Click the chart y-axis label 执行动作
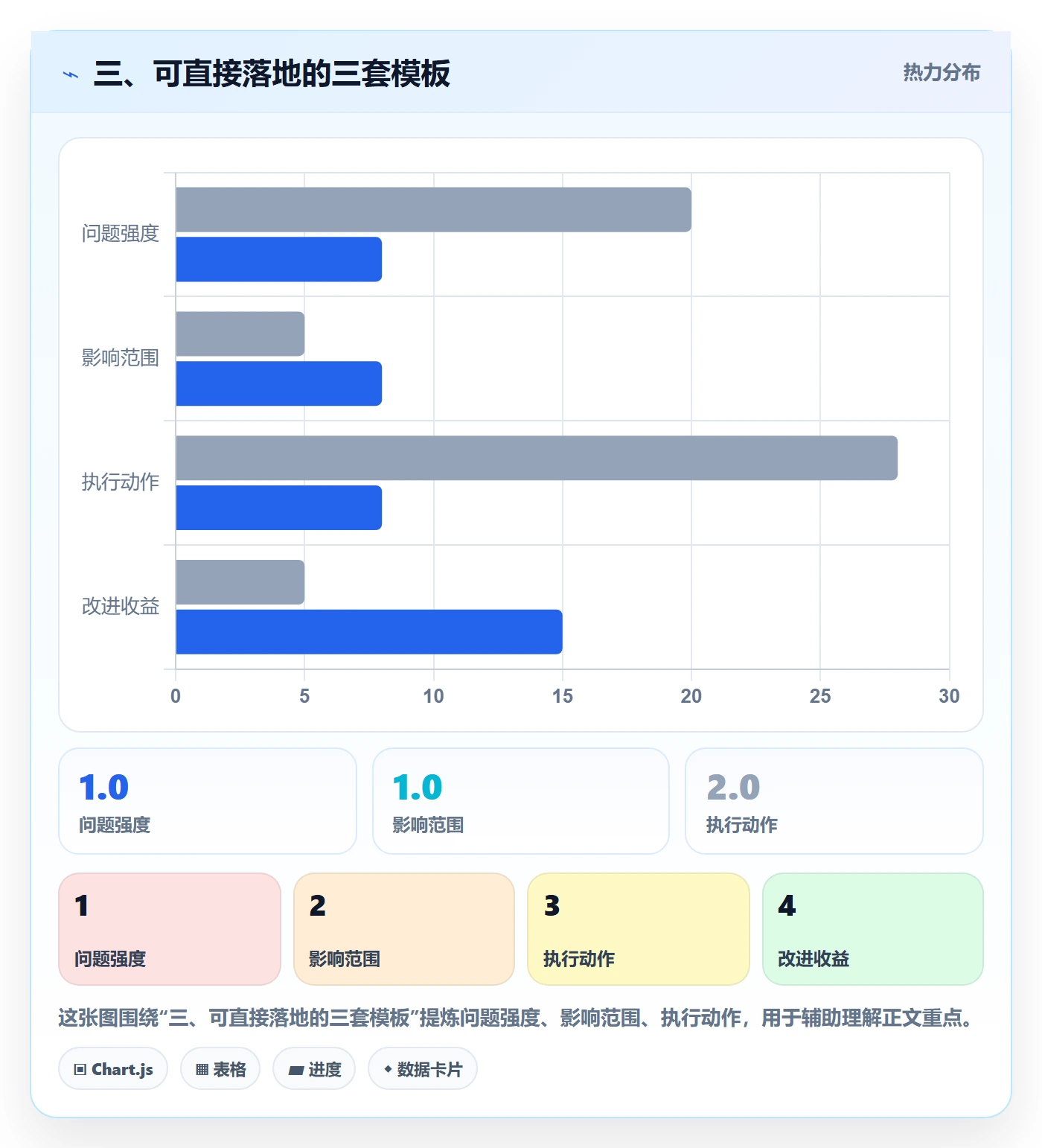The height and width of the screenshot is (1148, 1042). [121, 482]
